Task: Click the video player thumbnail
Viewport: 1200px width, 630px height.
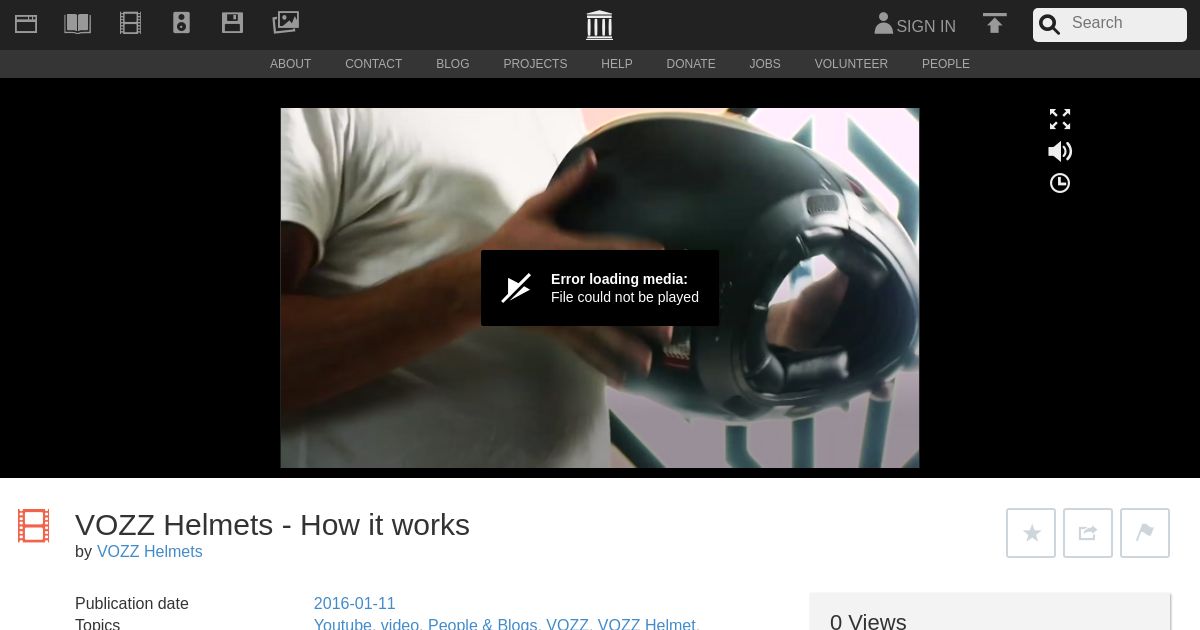Action: pos(600,288)
